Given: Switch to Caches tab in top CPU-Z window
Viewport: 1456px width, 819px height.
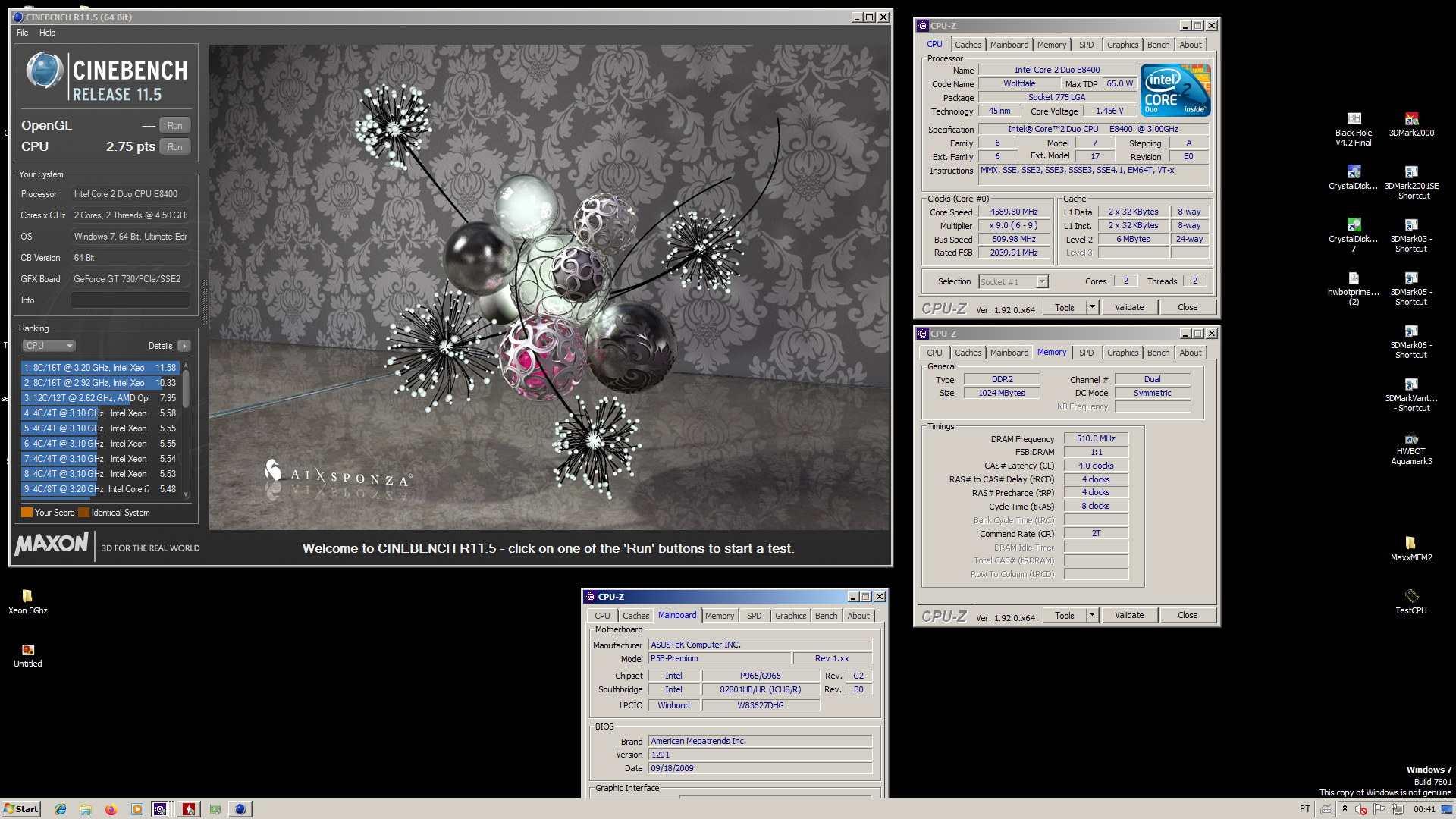Looking at the screenshot, I should tap(968, 45).
